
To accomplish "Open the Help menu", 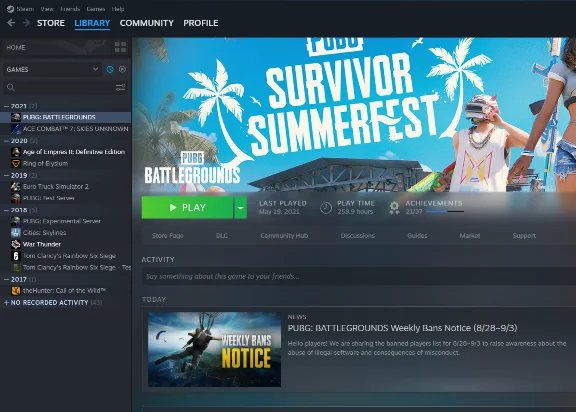I will [x=118, y=9].
